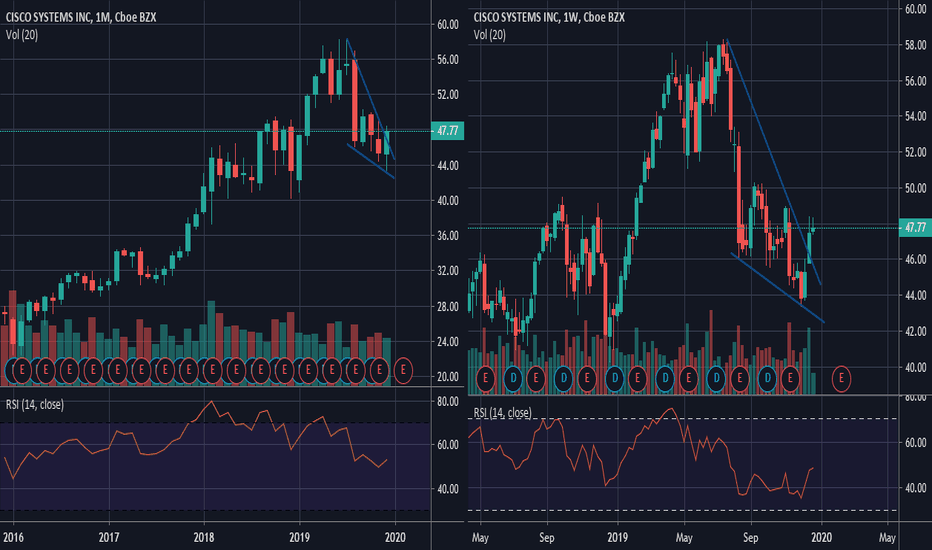Viewport: 932px width, 550px height.
Task: Select the upper wedge trendline on weekly chart
Action: (x=774, y=162)
